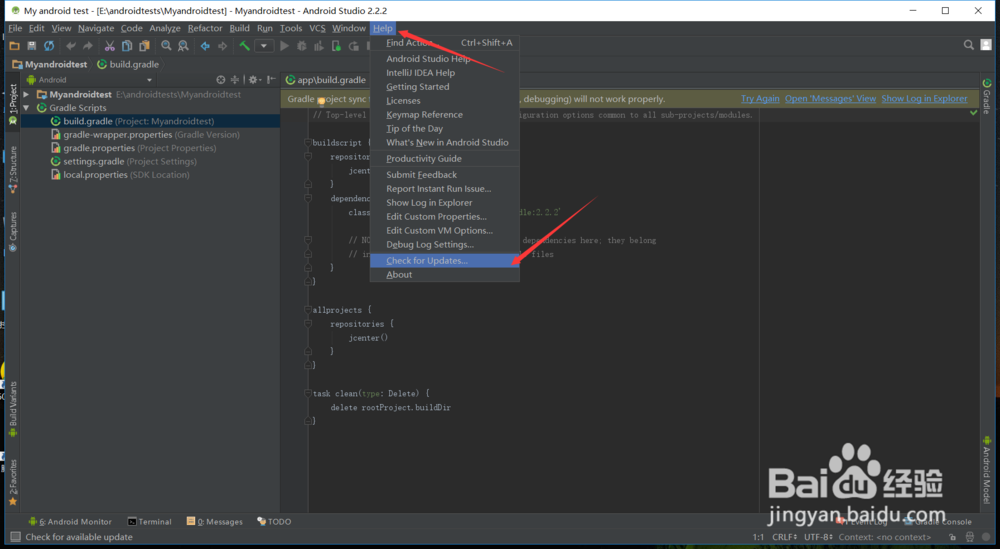Click the Hide project panel icon
This screenshot has height=549, width=1000.
coord(271,80)
